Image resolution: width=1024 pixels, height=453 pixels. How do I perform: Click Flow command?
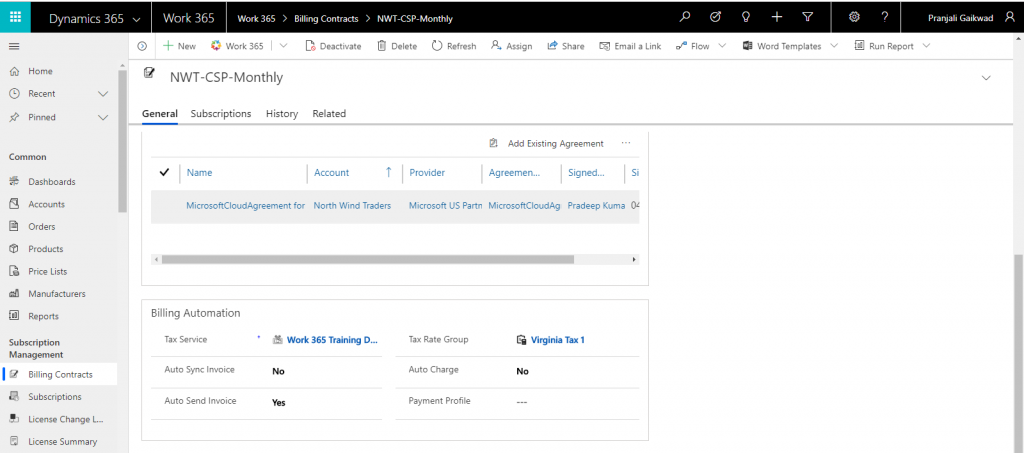[x=693, y=46]
